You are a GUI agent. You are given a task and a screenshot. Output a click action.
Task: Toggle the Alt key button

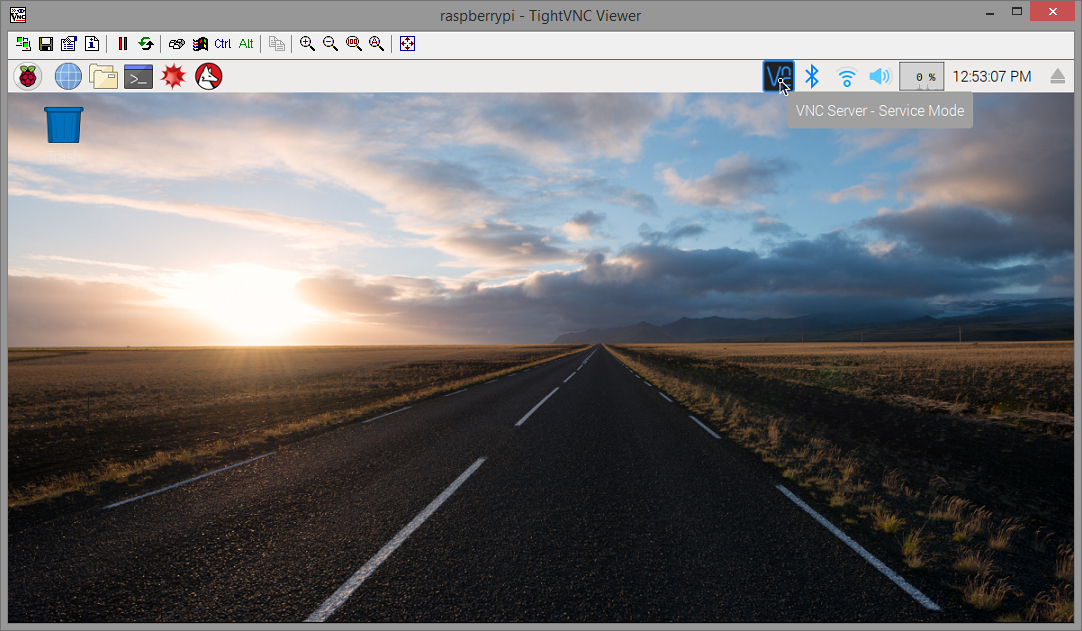(246, 43)
